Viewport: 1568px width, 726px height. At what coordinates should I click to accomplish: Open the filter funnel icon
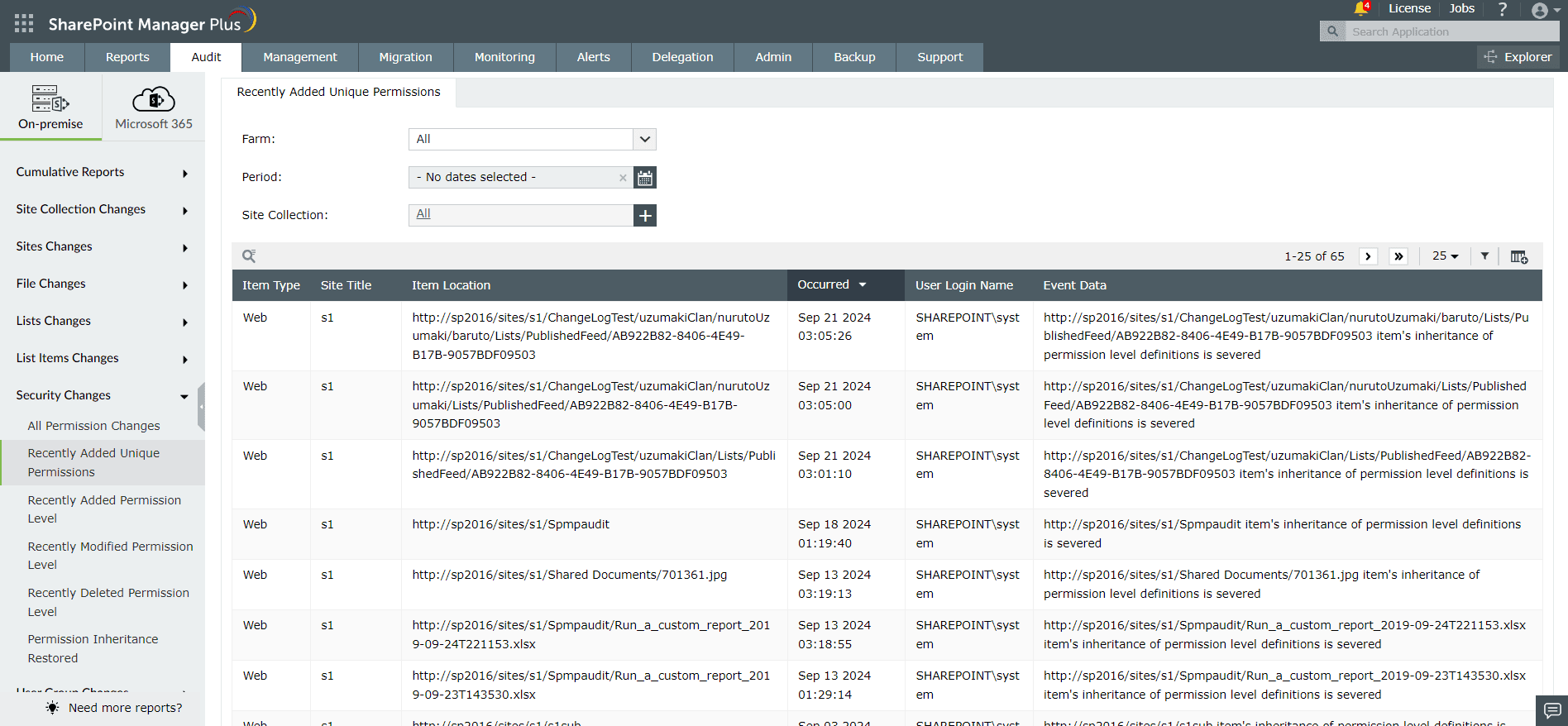(x=1484, y=256)
